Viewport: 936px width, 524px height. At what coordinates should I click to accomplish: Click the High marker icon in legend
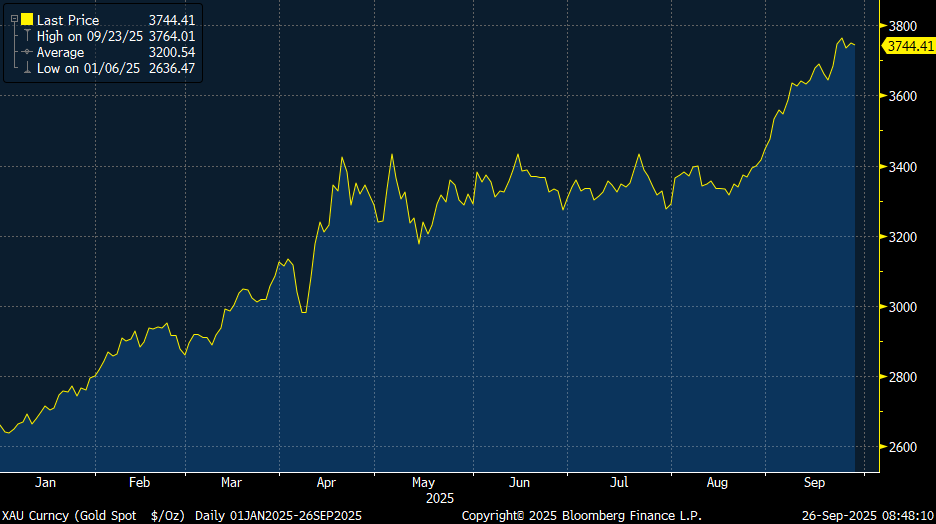click(x=27, y=36)
